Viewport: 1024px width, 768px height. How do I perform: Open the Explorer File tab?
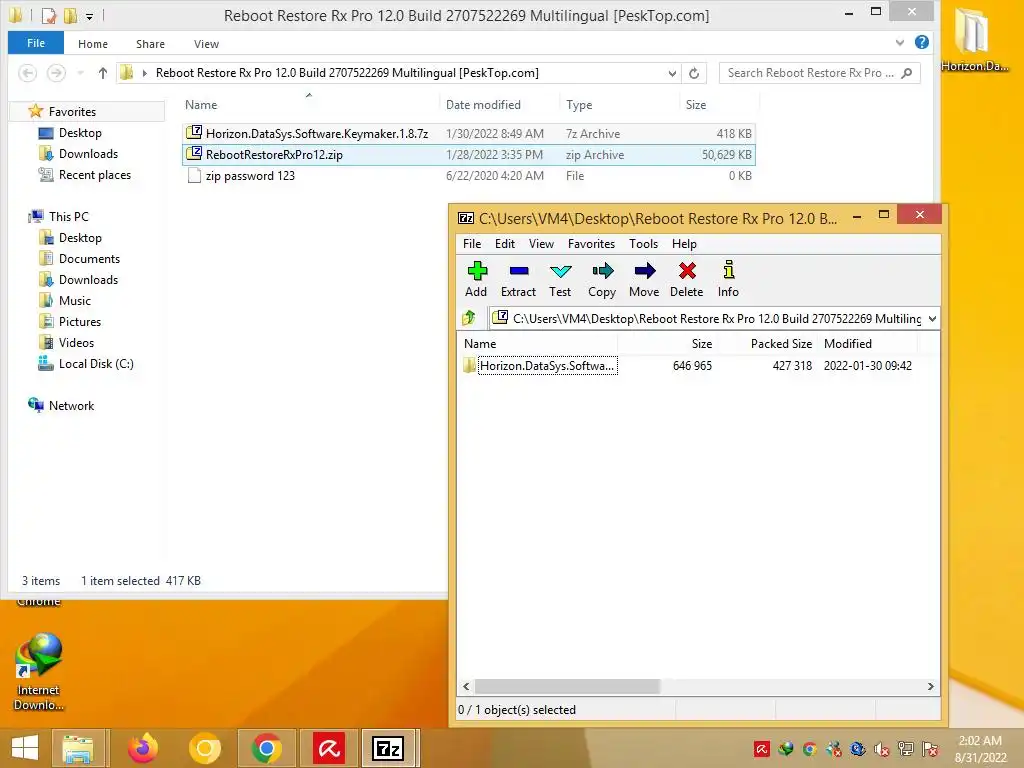[36, 43]
